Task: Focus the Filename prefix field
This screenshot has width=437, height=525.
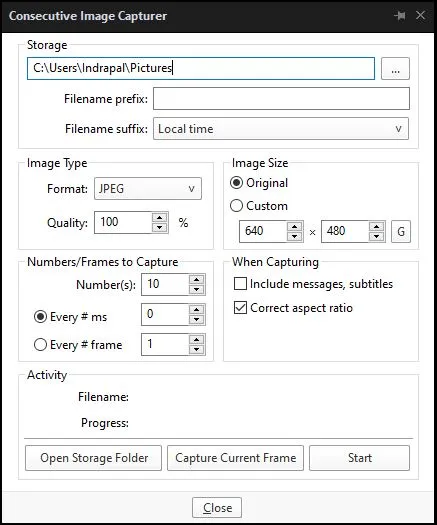Action: [281, 98]
